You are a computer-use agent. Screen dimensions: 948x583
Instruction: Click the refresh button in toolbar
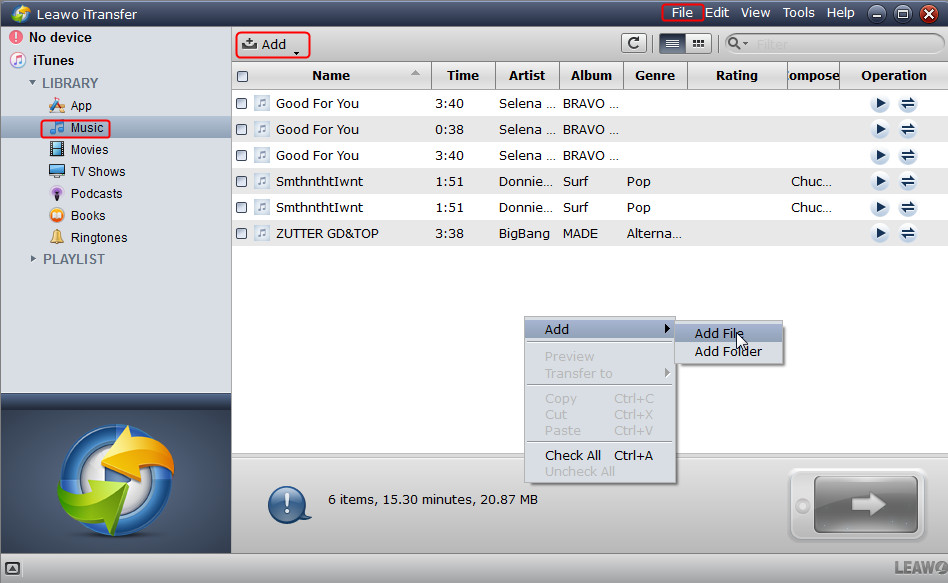634,44
